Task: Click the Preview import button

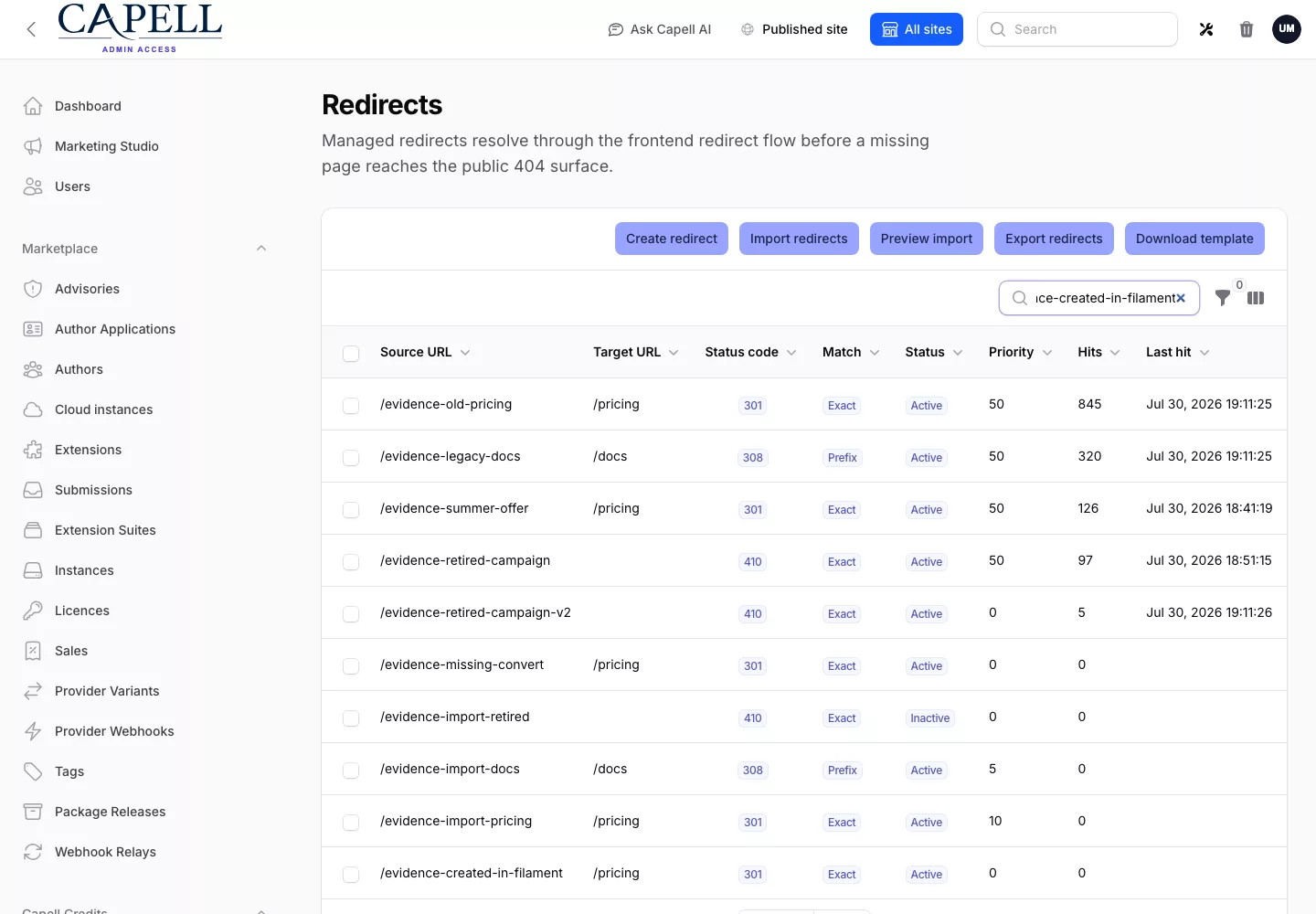Action: [x=927, y=239]
